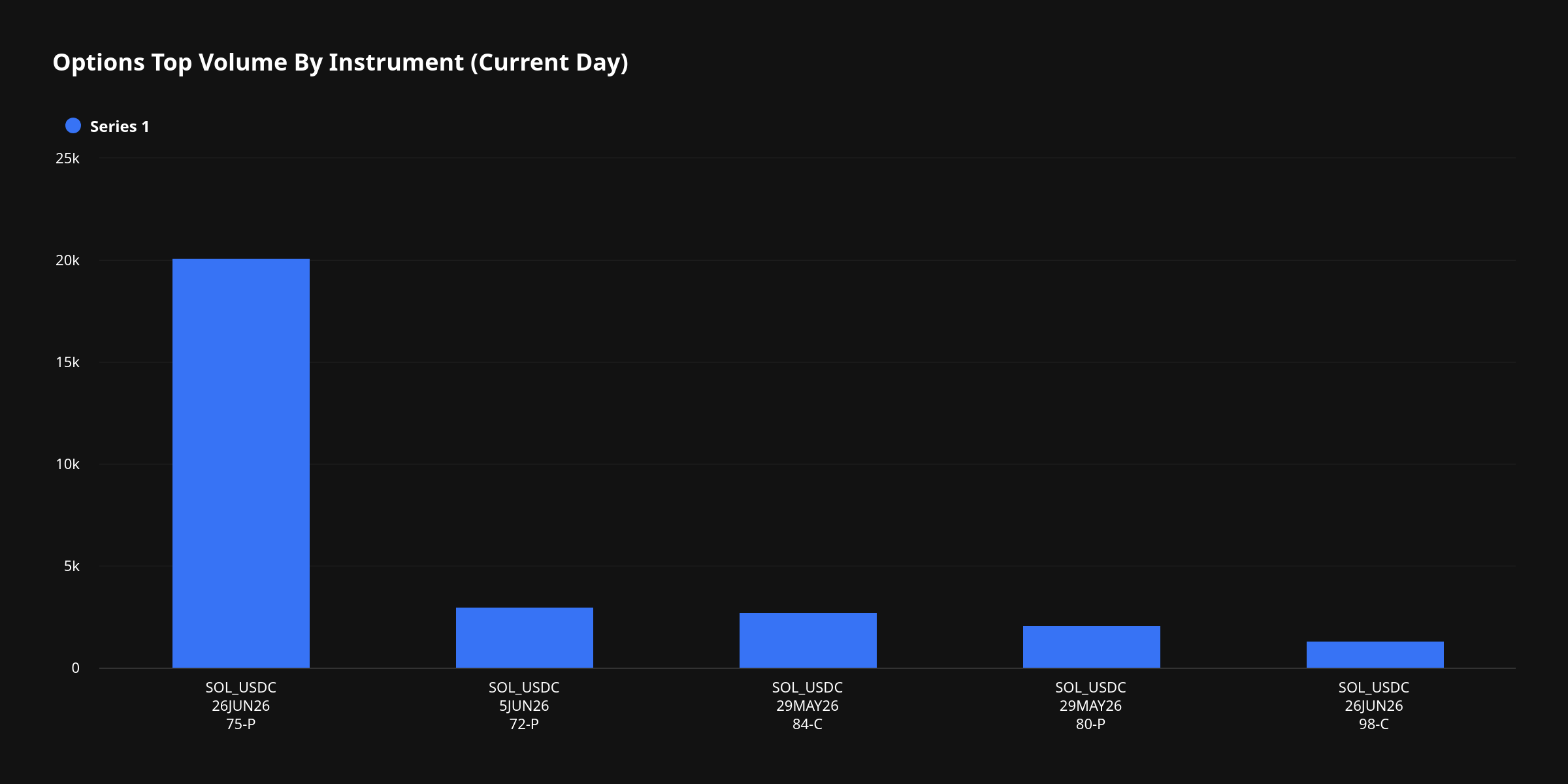
Task: Click the blue Series 1 color dot
Action: coord(73,126)
